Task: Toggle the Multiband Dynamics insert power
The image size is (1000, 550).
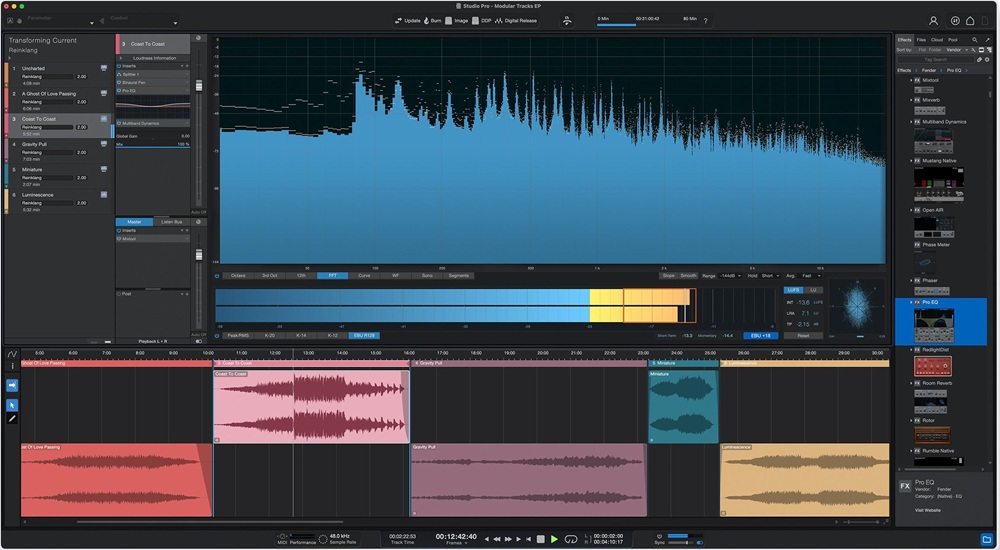Action: coord(119,123)
